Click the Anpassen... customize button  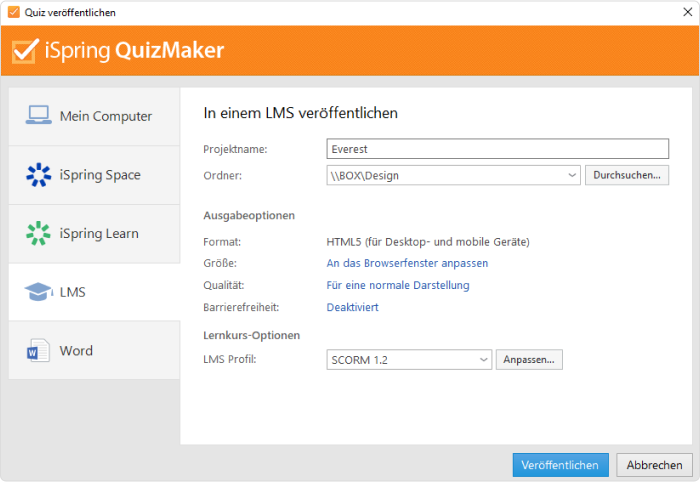click(529, 360)
